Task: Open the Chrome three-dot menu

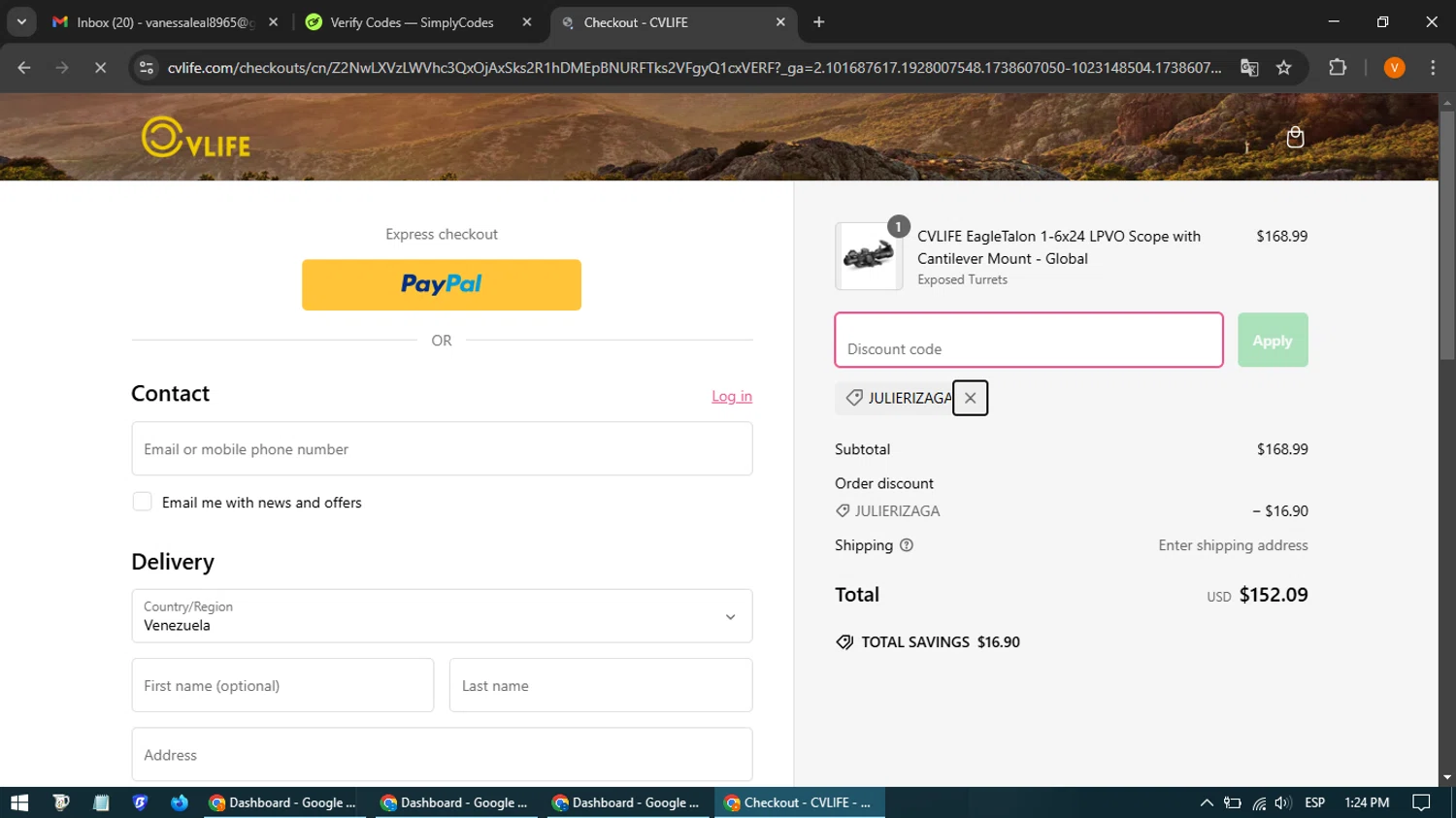Action: tap(1433, 68)
